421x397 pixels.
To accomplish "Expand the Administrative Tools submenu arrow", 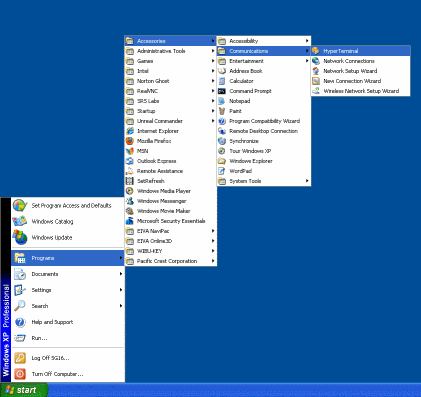I will point(213,51).
